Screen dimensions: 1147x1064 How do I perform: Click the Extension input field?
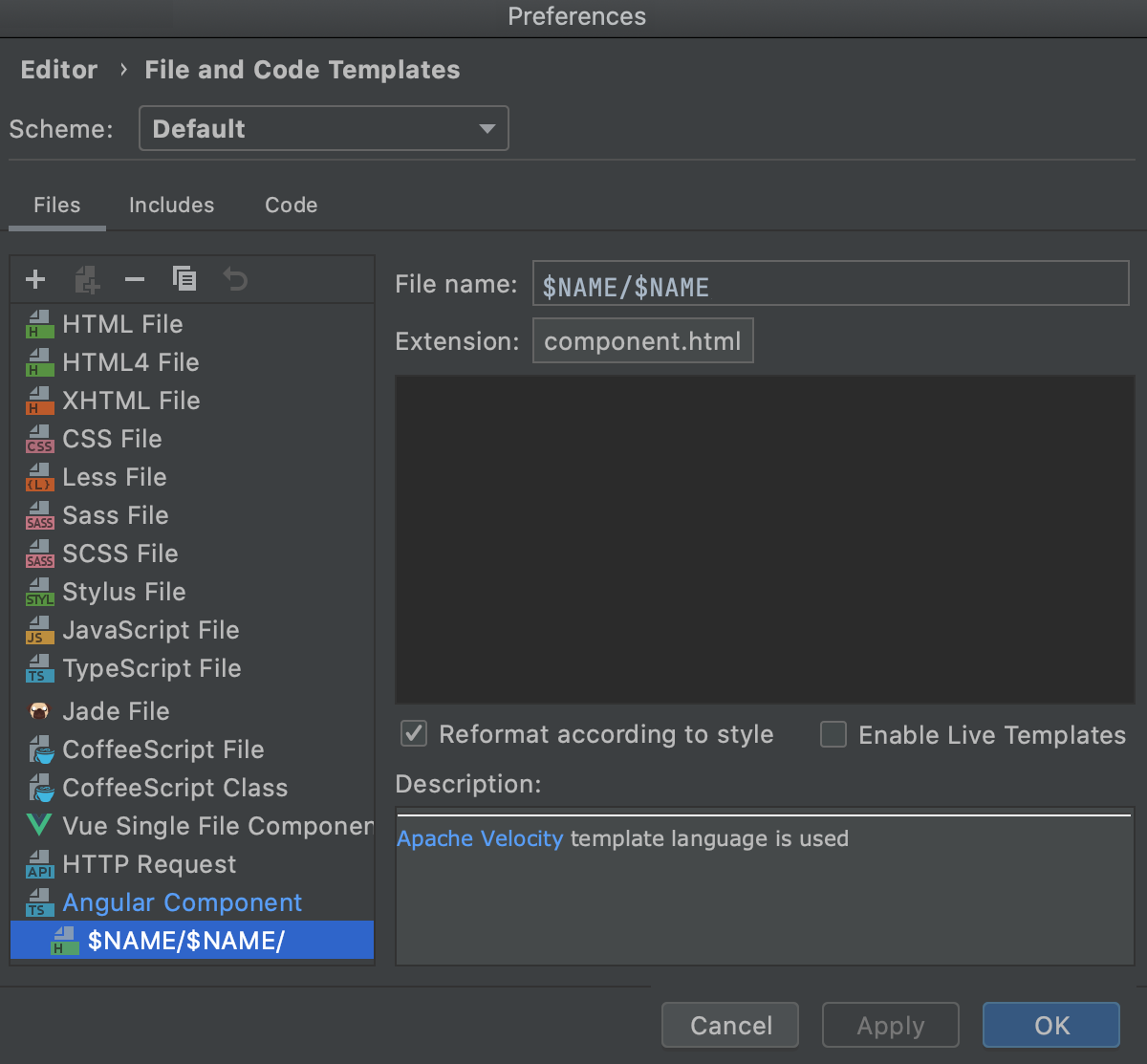point(642,341)
